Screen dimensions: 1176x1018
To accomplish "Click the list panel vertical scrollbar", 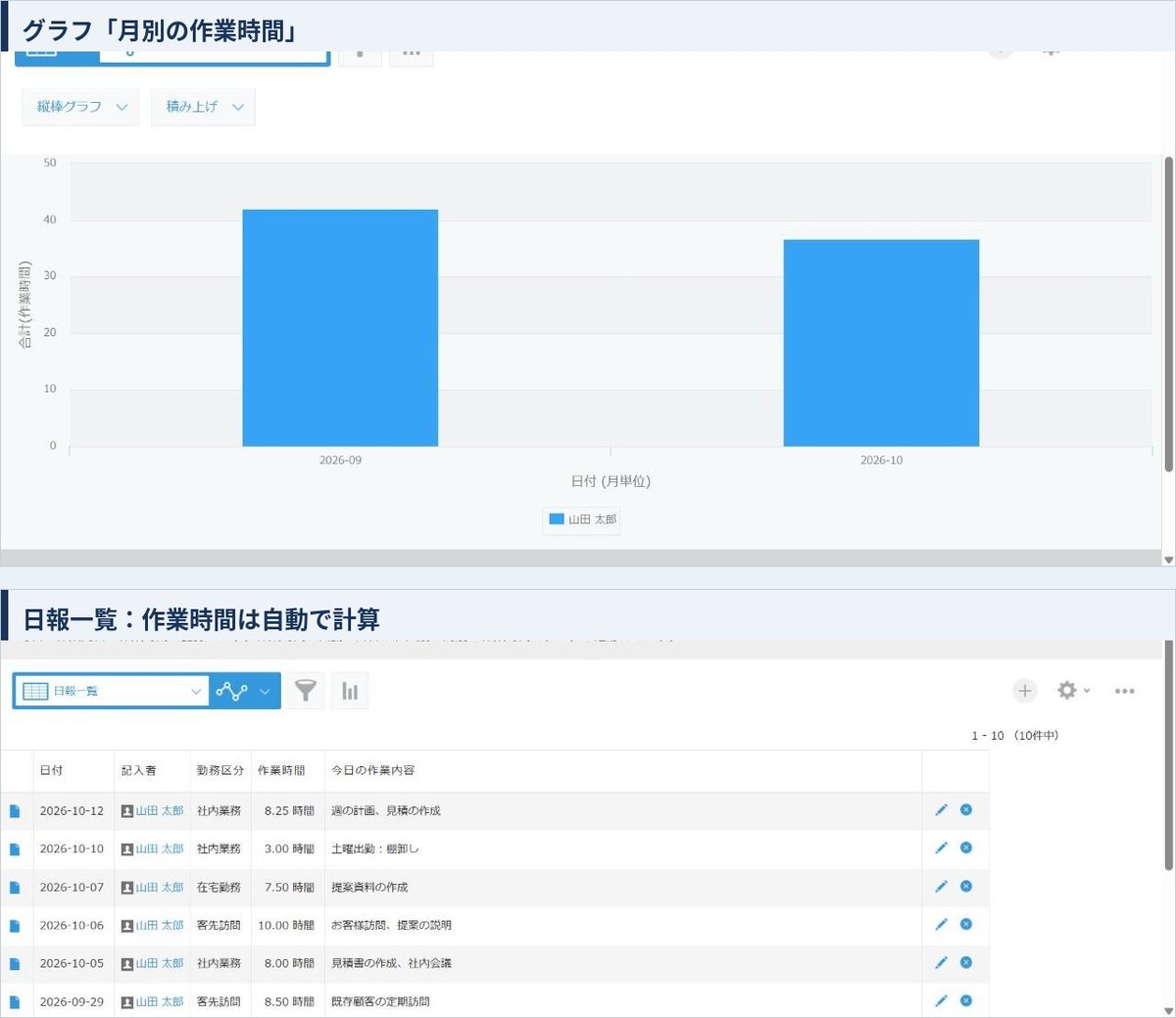I will 1168,754.
